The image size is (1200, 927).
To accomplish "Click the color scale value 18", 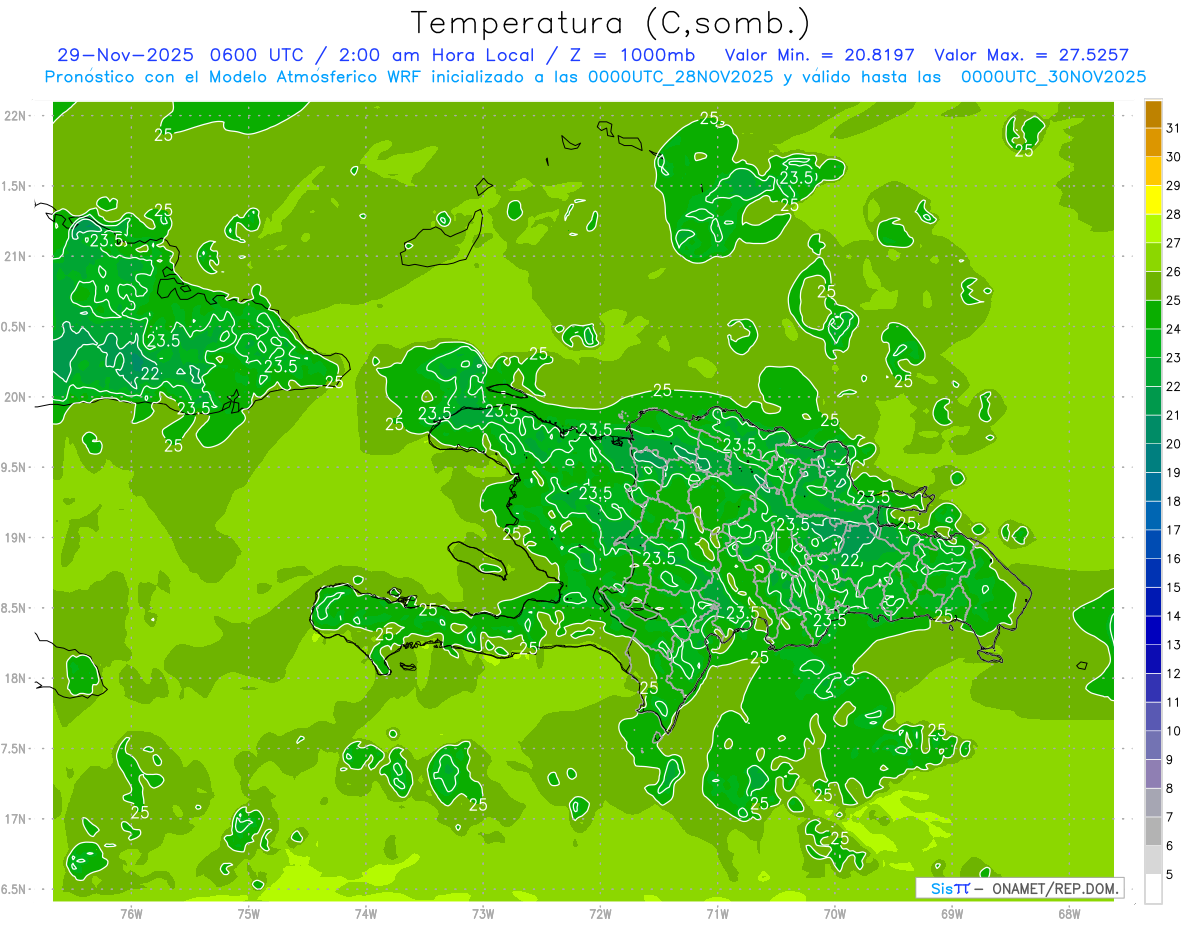I will point(1173,501).
